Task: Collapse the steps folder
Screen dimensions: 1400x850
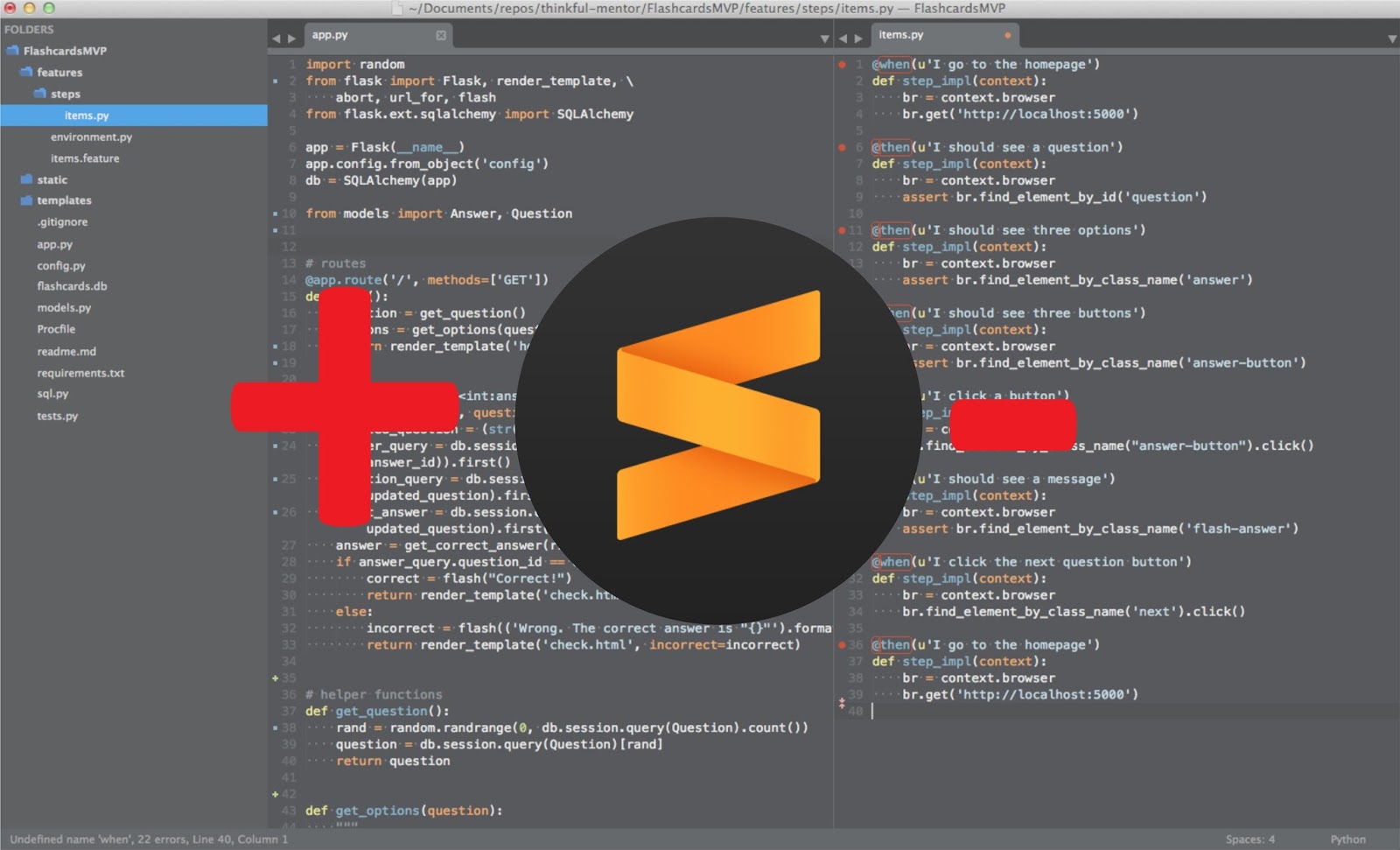Action: [40, 93]
